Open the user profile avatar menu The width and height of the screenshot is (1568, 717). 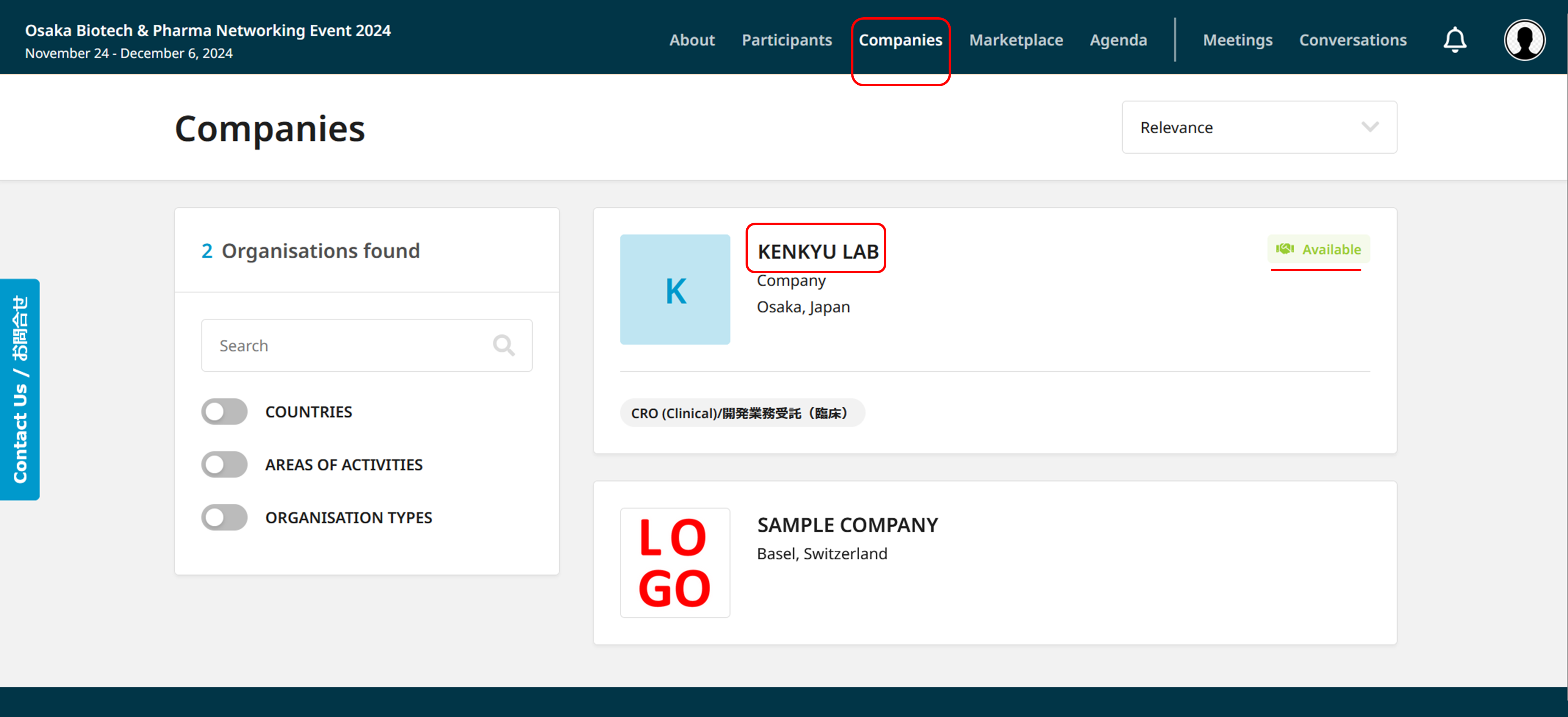[1524, 40]
